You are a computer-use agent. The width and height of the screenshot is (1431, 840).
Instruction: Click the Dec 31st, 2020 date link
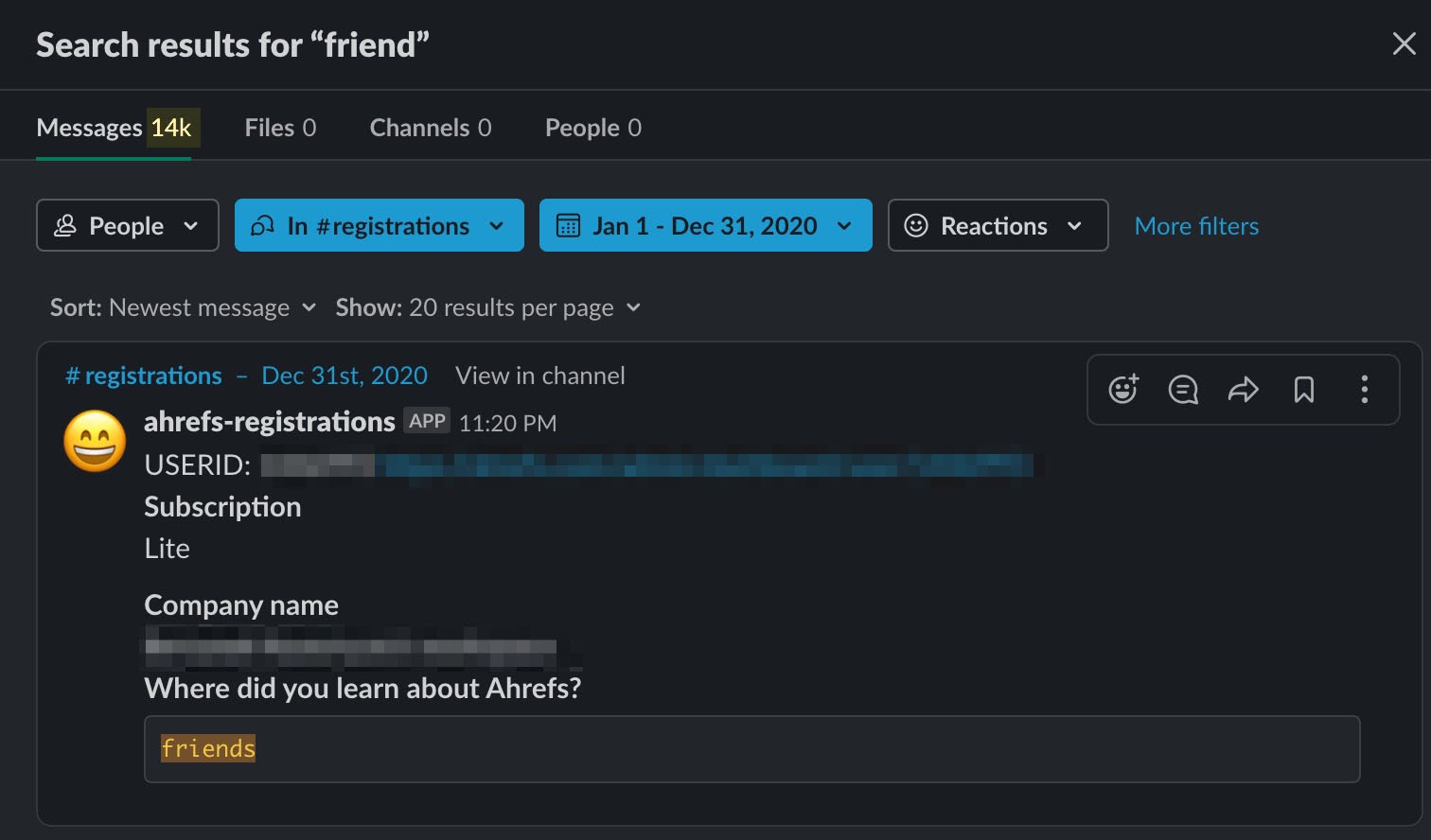point(344,376)
